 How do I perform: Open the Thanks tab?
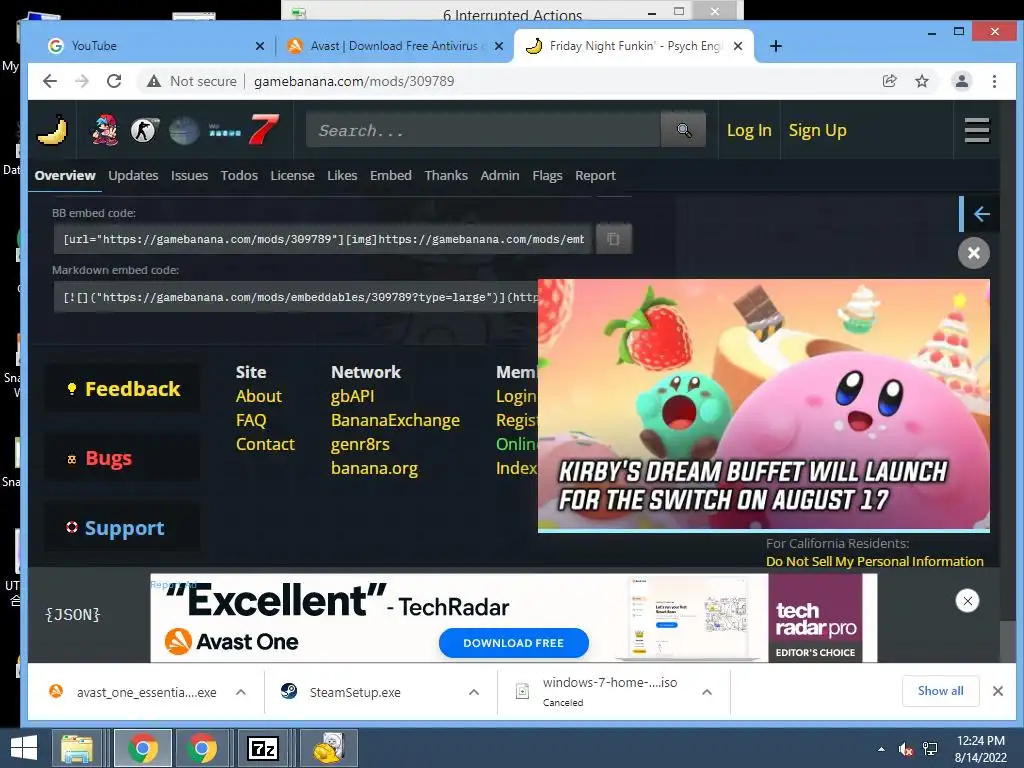click(446, 176)
